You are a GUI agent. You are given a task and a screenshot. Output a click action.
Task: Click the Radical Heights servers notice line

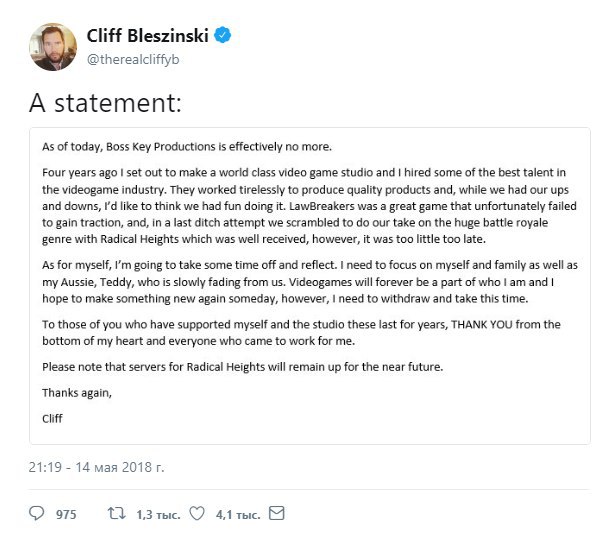pos(243,367)
